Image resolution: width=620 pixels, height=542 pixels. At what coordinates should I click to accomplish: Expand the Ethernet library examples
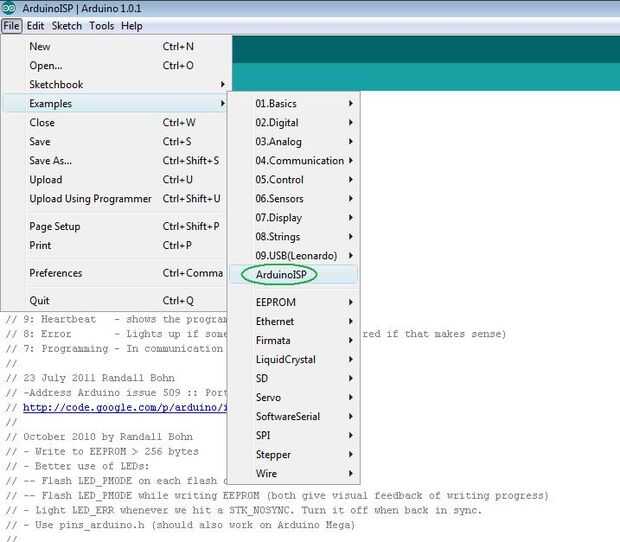[x=294, y=321]
